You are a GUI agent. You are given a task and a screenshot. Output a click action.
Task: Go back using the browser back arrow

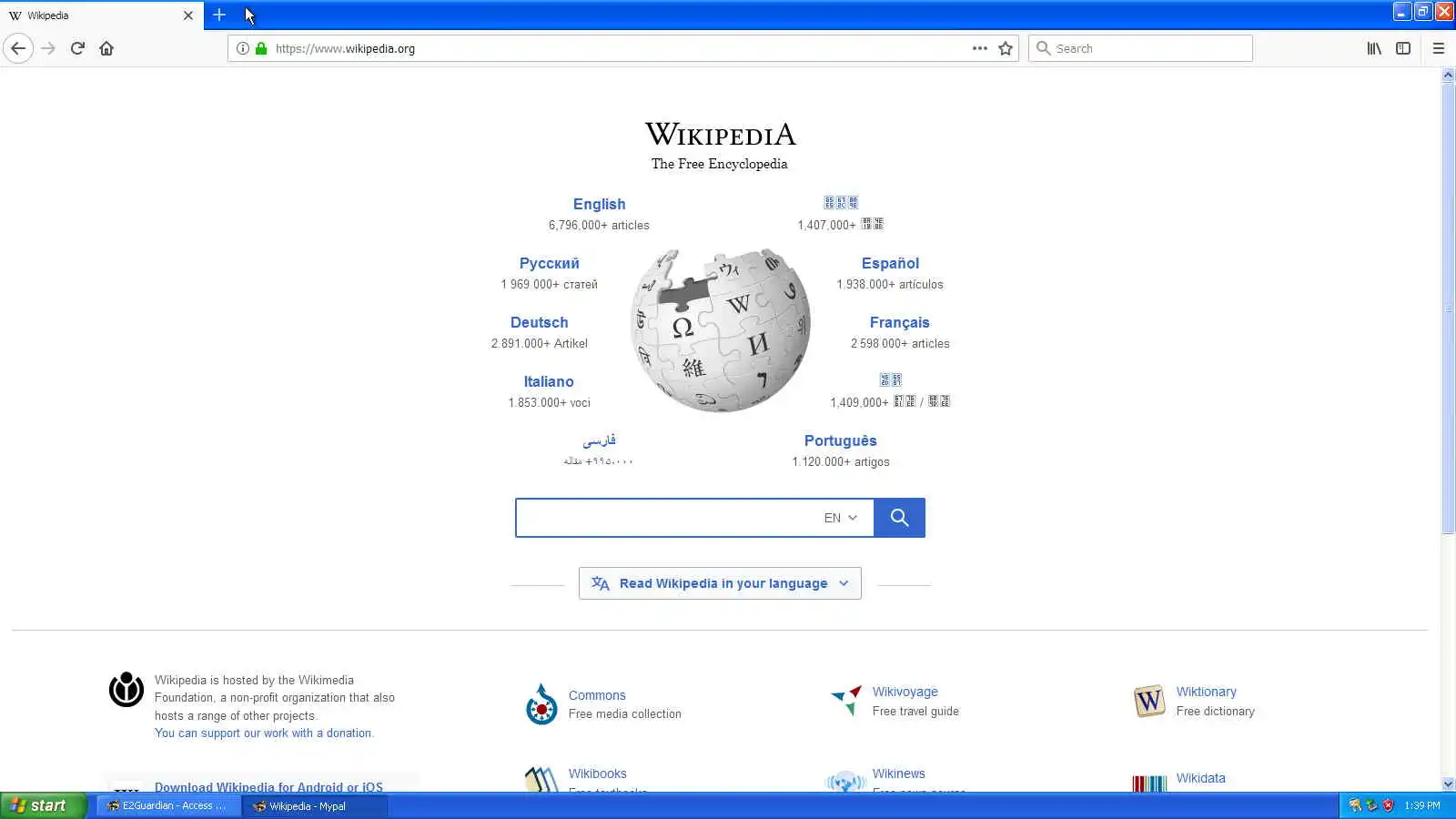18,48
